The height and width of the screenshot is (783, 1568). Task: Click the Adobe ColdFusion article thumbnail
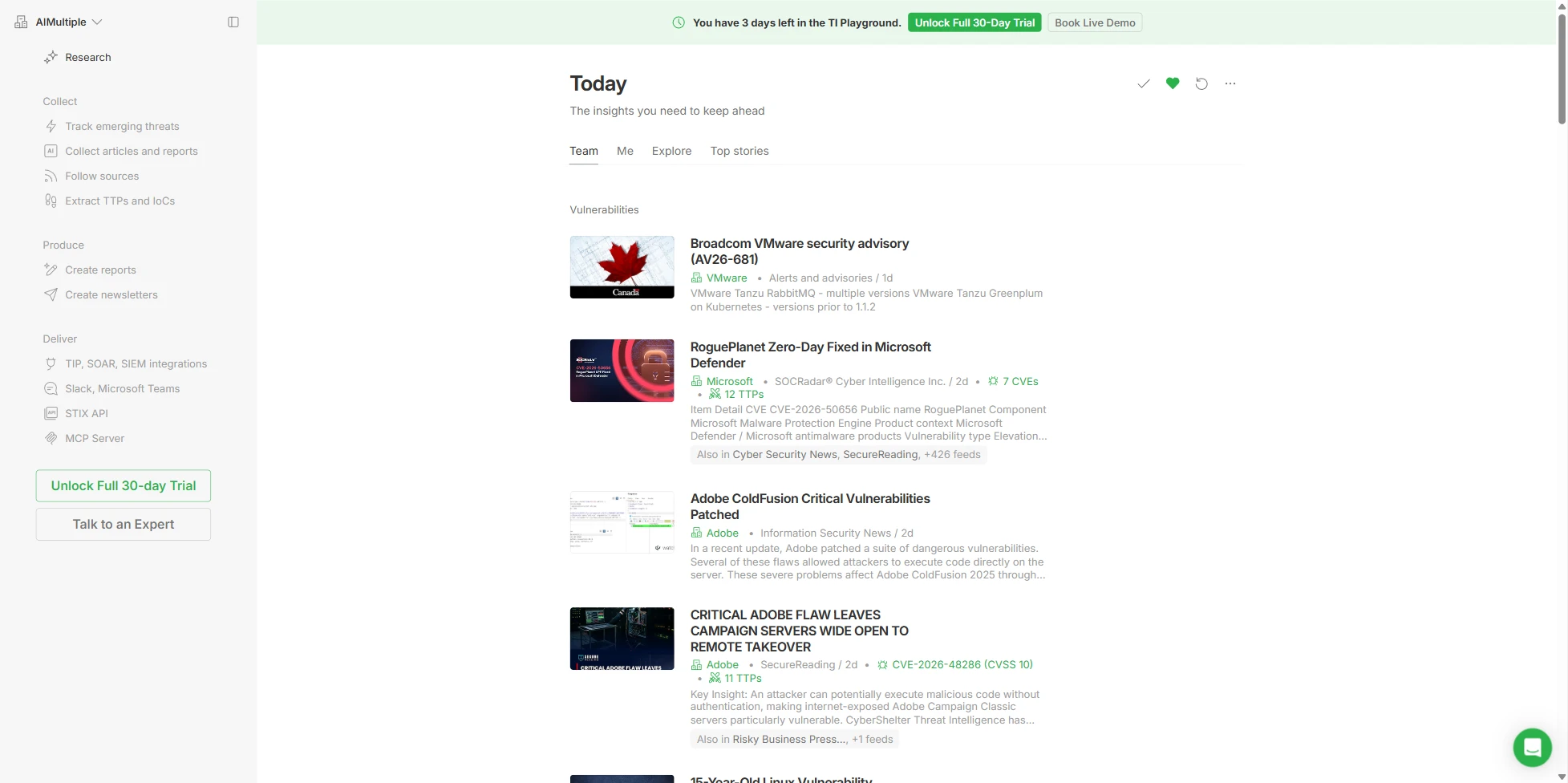coord(622,522)
